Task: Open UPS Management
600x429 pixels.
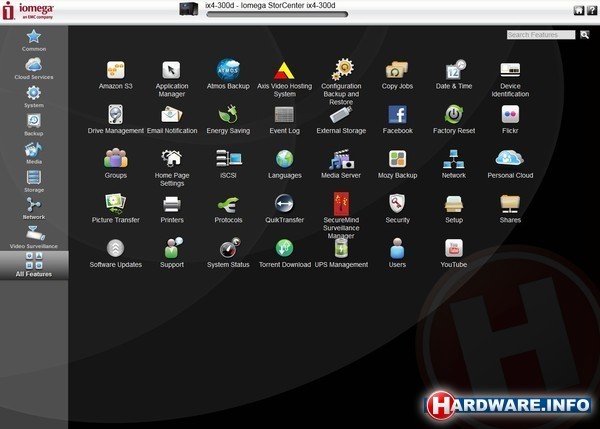Action: tap(341, 253)
